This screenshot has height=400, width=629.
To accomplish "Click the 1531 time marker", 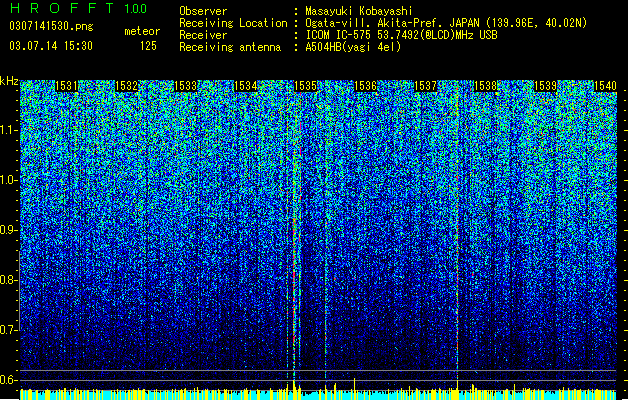I will pos(66,86).
